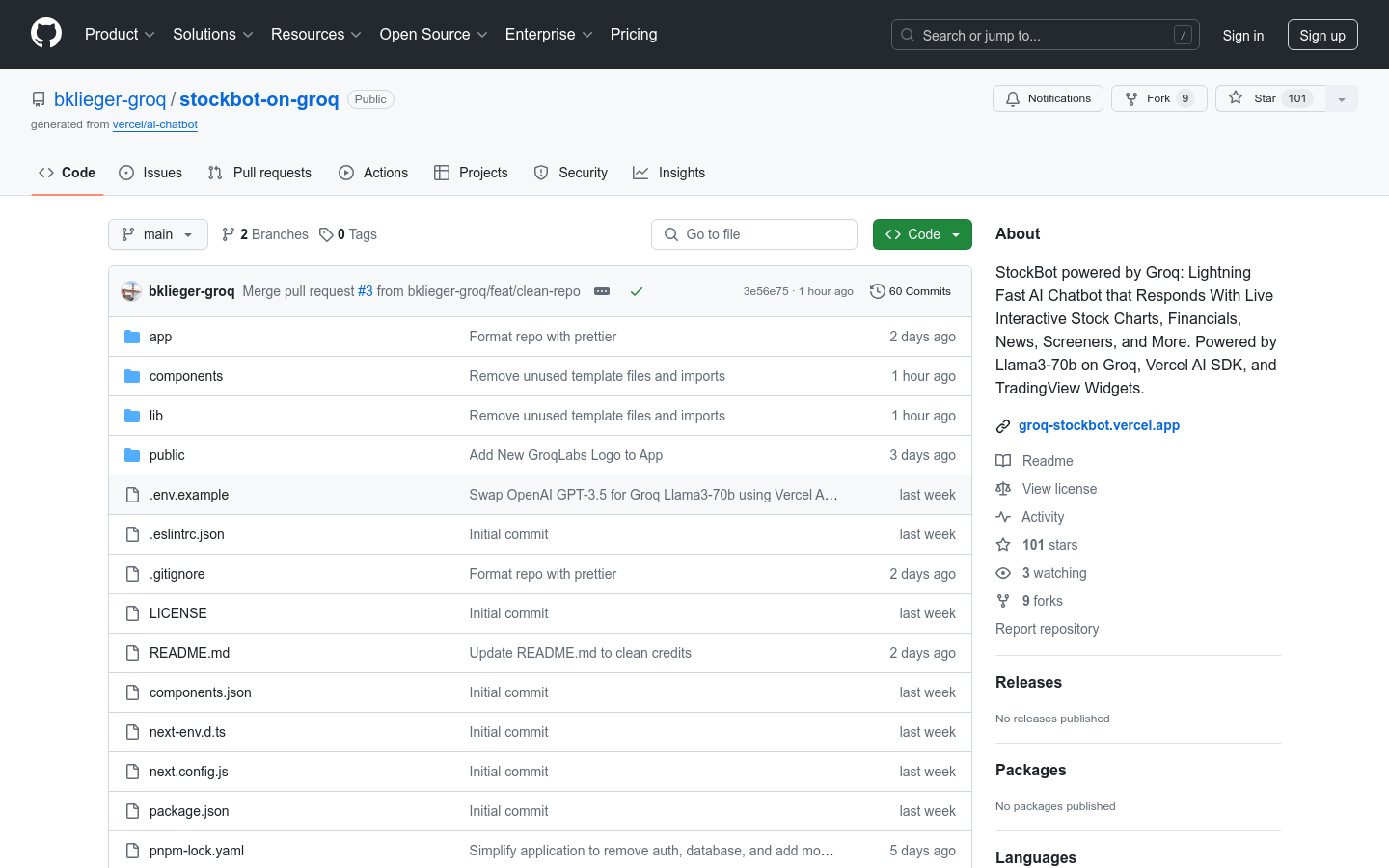Click bklieger-groq avatar in commit row
Viewport: 1389px width, 868px height.
point(131,291)
